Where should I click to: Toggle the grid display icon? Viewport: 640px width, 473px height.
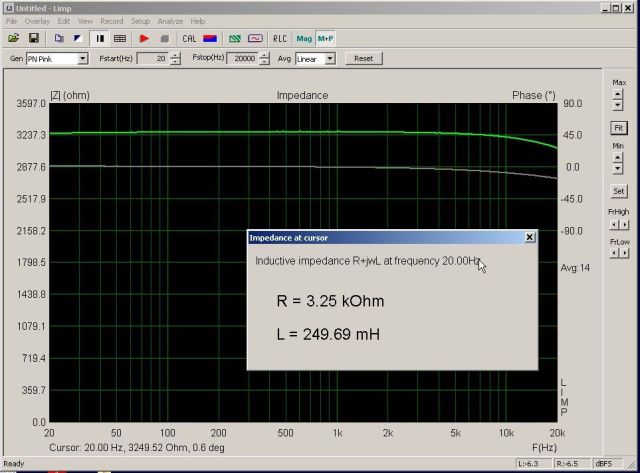point(120,38)
